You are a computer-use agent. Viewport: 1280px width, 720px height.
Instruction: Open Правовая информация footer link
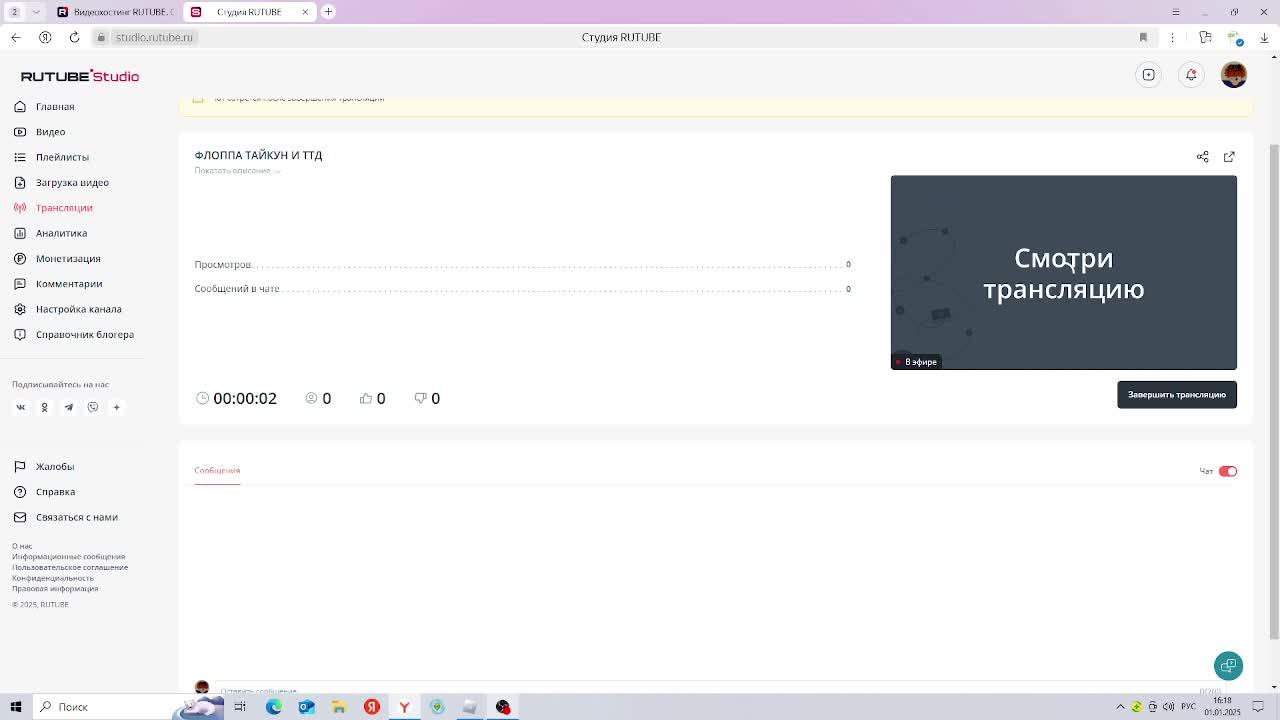click(55, 589)
